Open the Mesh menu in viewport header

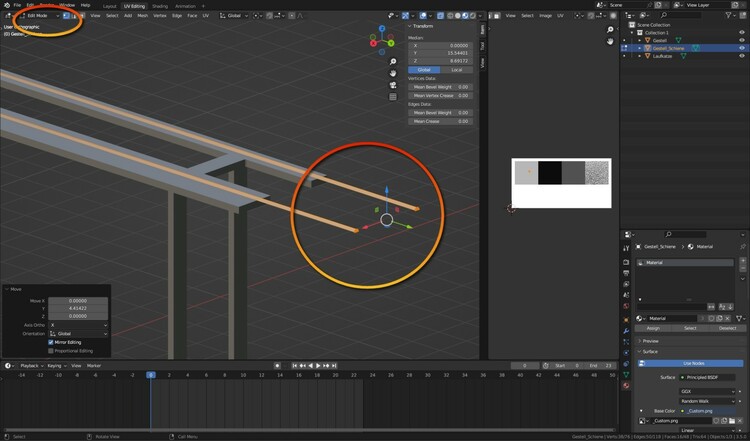pyautogui.click(x=141, y=16)
